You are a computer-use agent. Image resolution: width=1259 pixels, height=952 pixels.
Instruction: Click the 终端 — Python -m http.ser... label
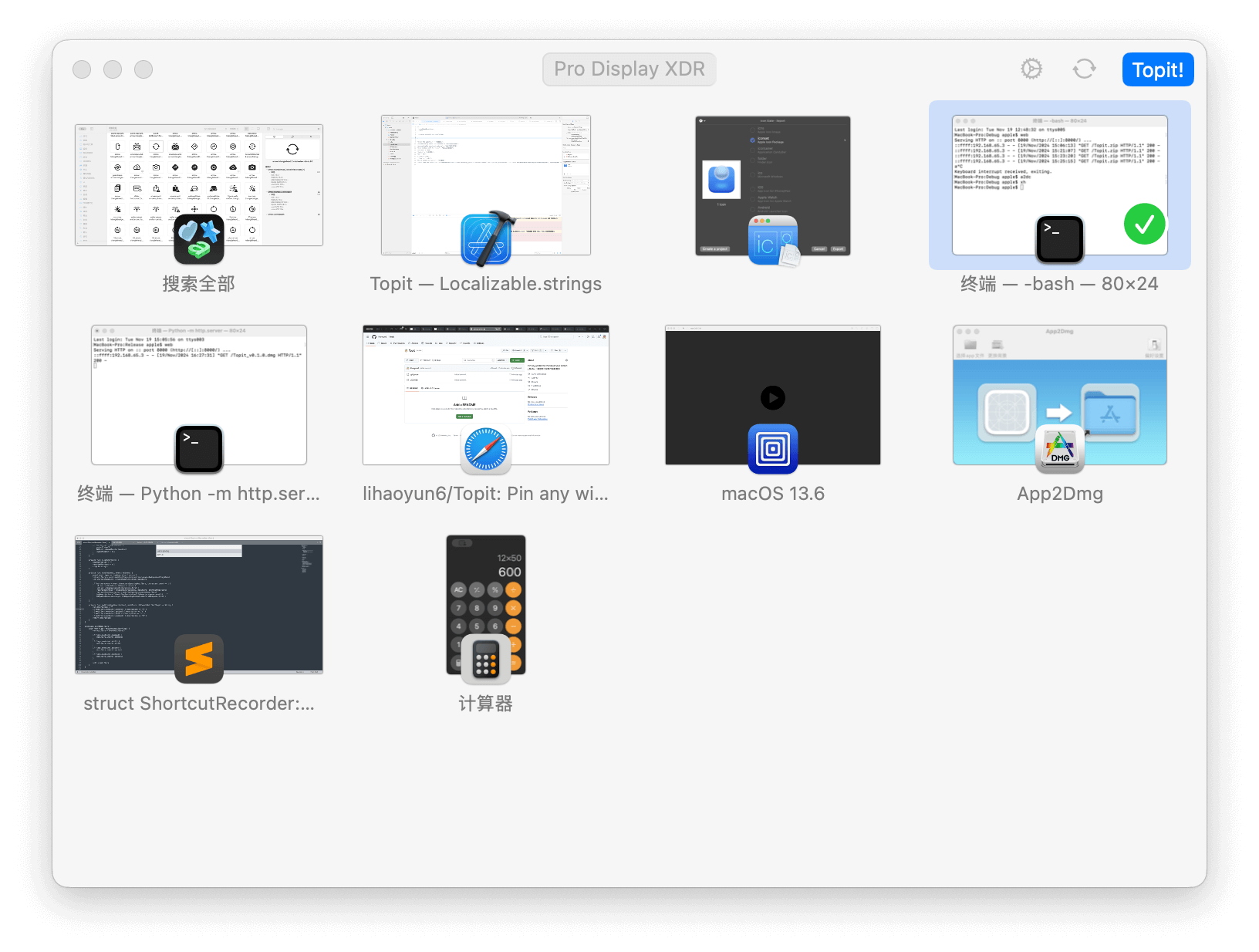click(x=199, y=494)
